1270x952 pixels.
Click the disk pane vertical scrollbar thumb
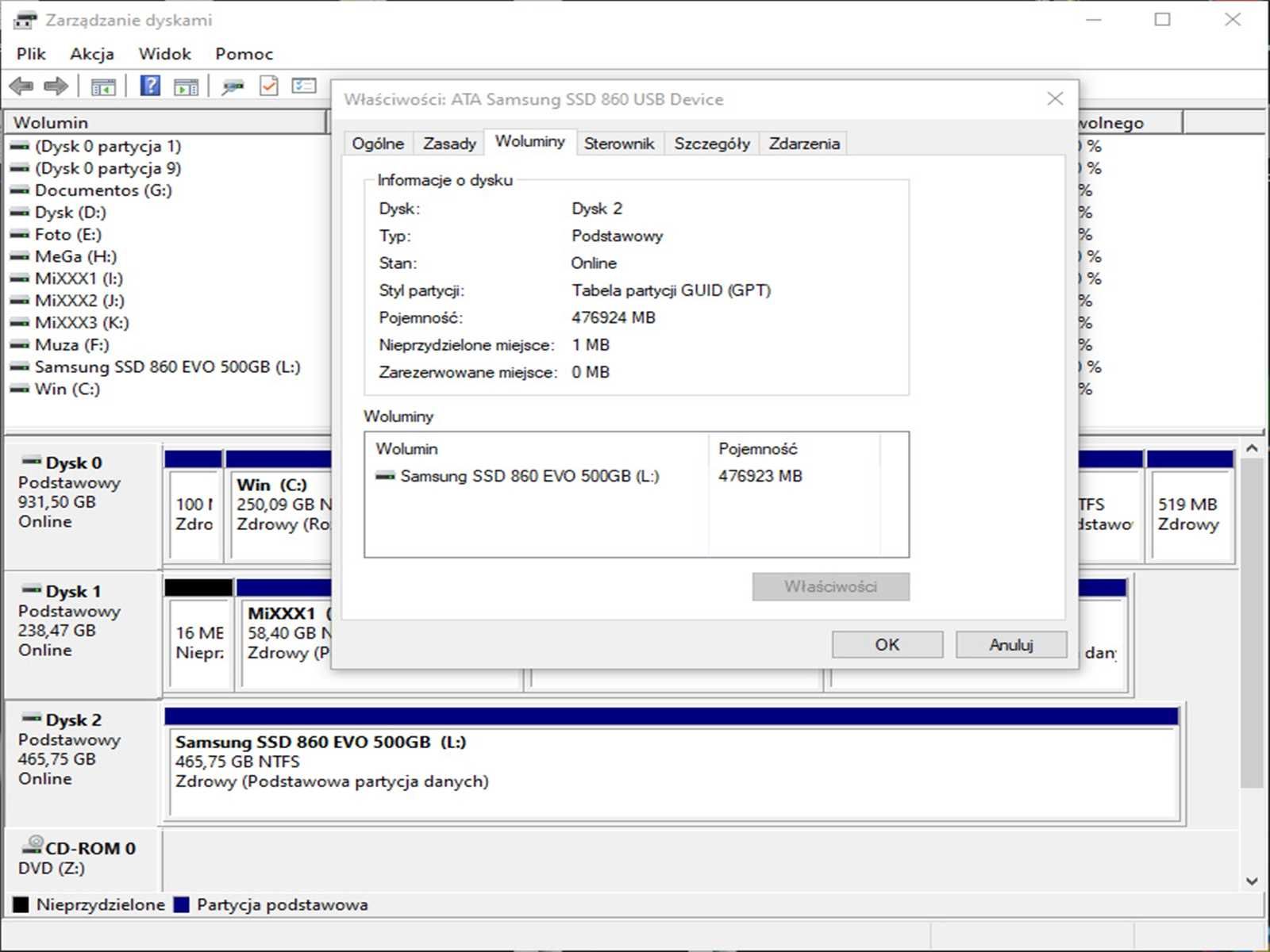click(1252, 623)
